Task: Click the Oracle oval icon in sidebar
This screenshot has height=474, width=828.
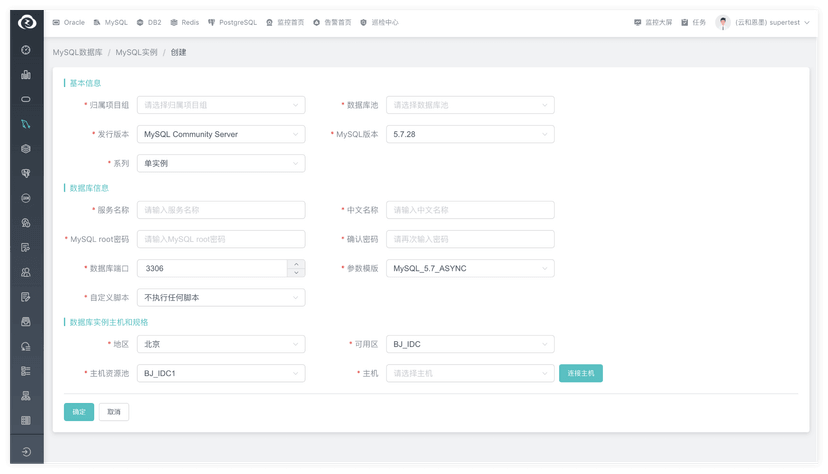Action: [x=26, y=99]
